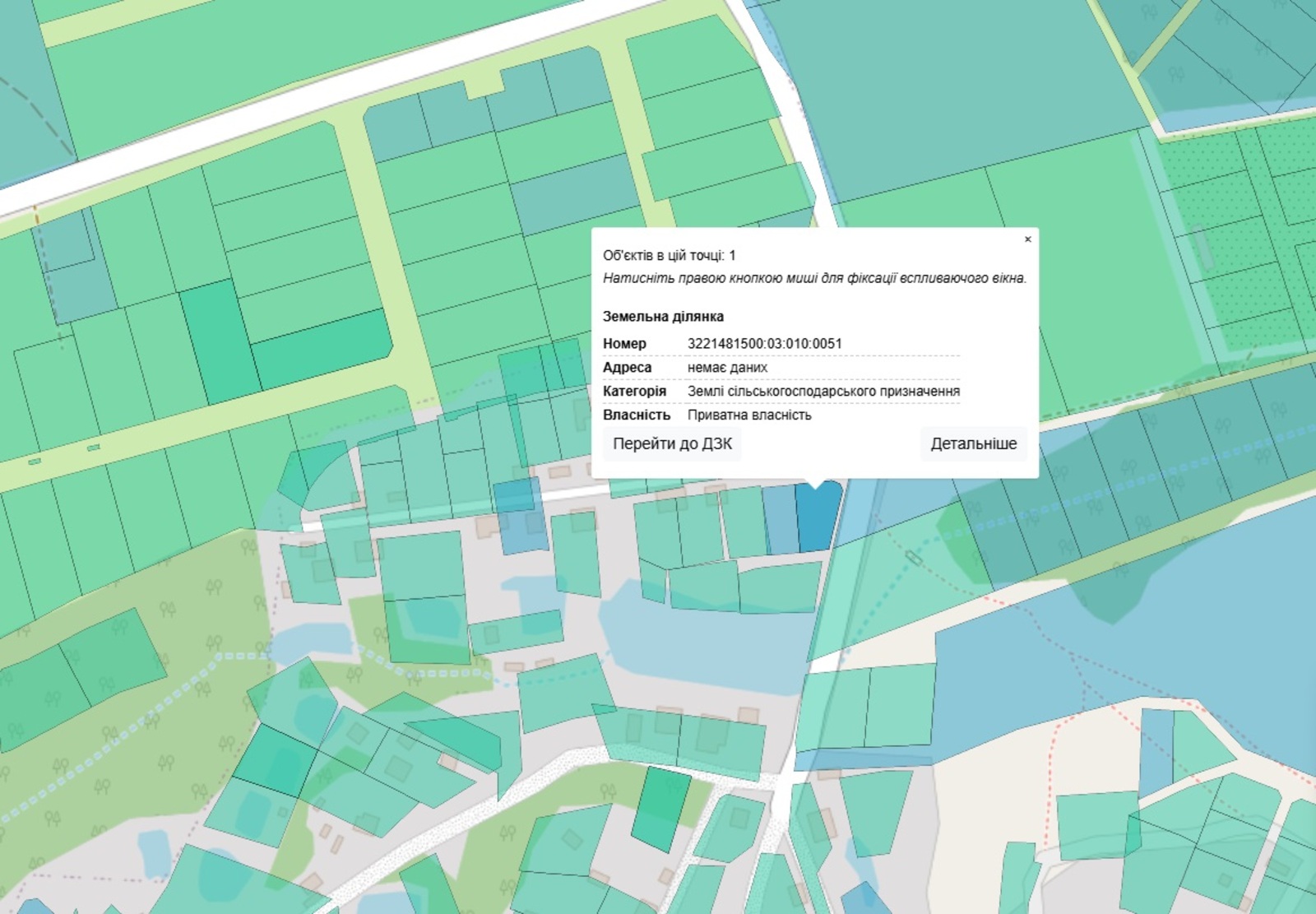
Task: Click the 'Приватна власність' ownership value
Action: 749,415
